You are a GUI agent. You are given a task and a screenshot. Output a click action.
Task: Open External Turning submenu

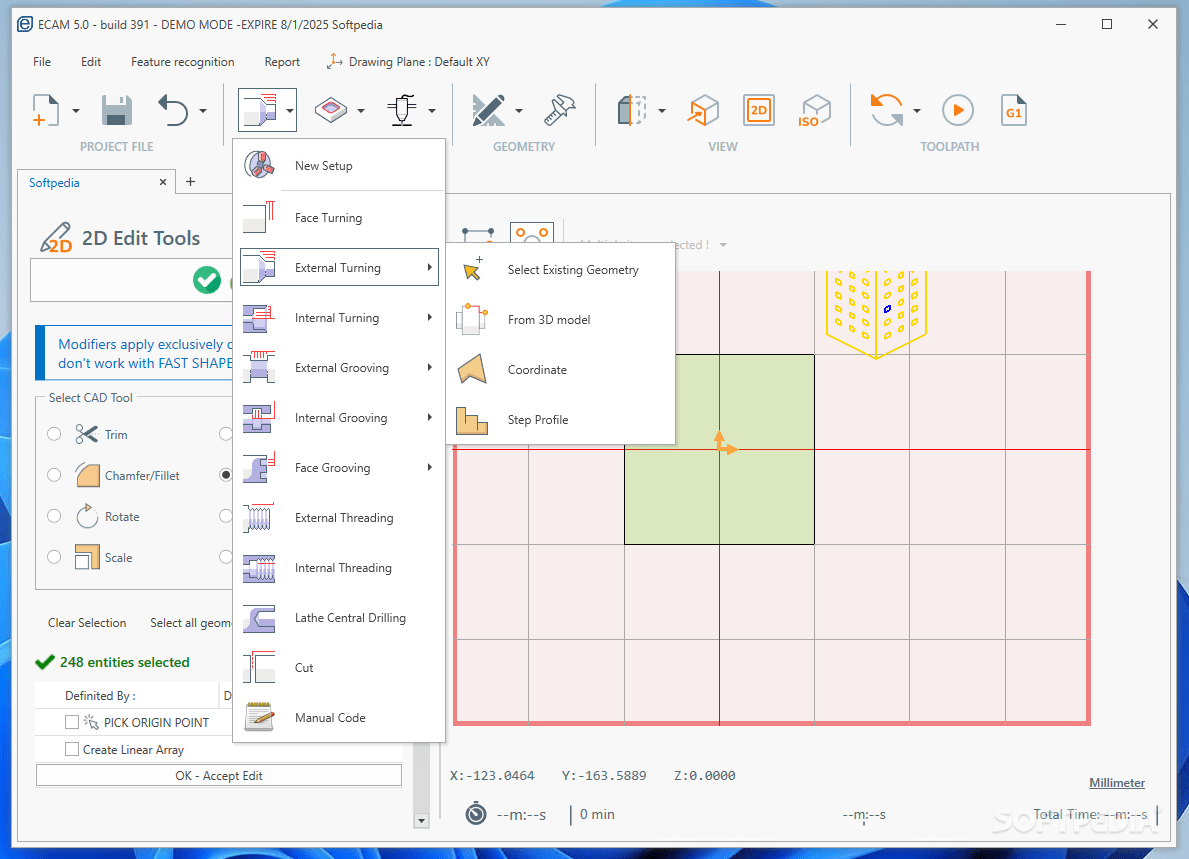point(339,268)
